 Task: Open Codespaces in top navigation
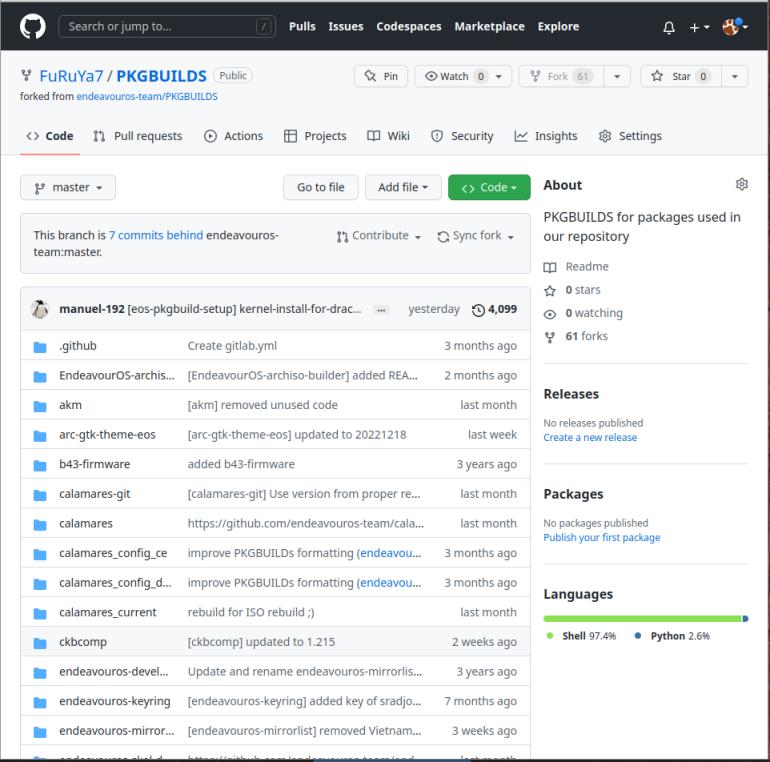(409, 27)
